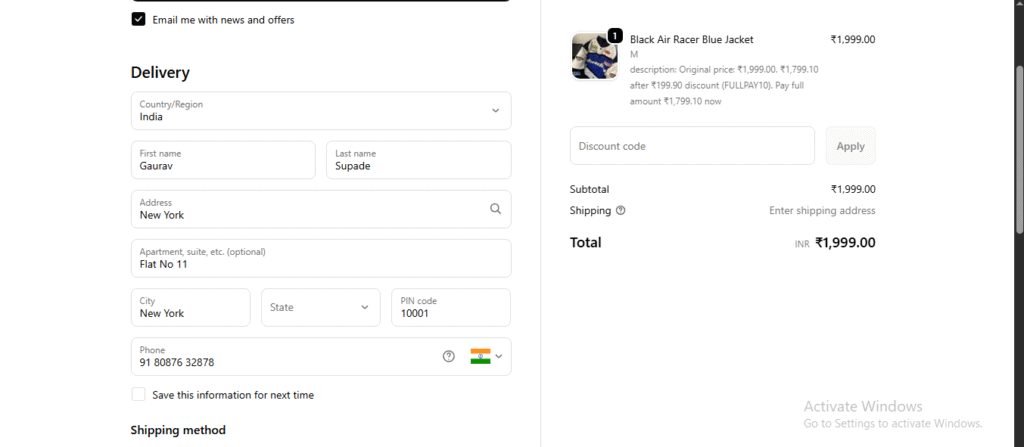This screenshot has height=447, width=1024.
Task: Click the quantity badge on product image
Action: click(x=615, y=36)
